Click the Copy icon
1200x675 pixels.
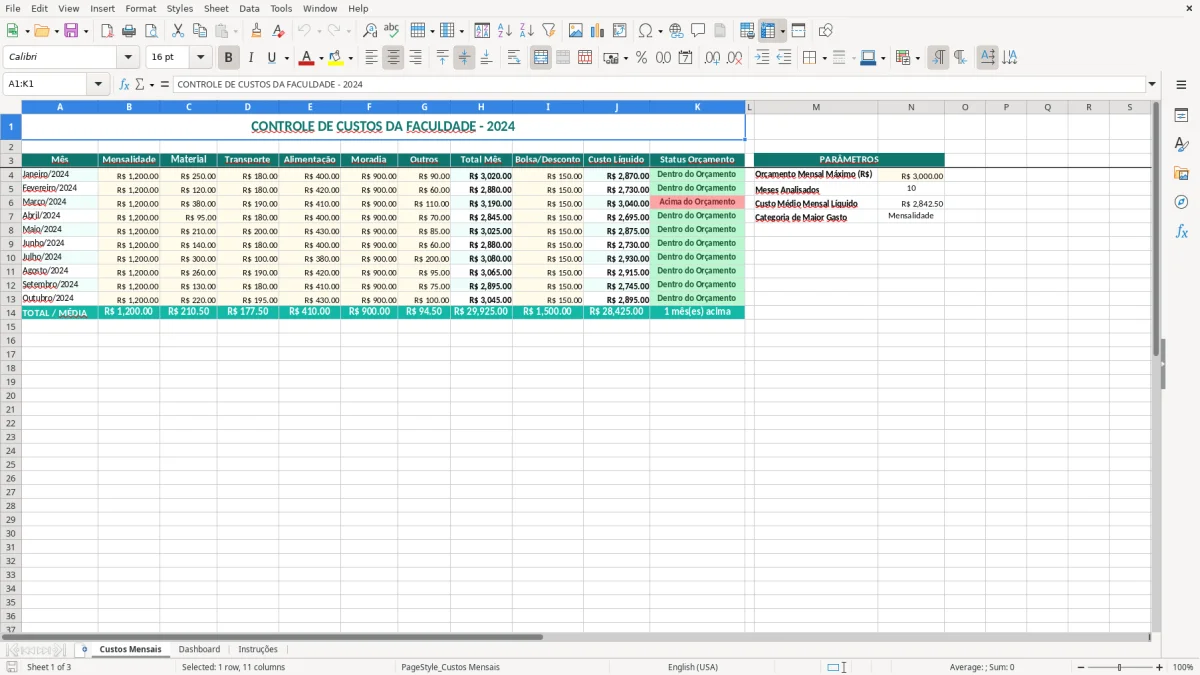(200, 31)
